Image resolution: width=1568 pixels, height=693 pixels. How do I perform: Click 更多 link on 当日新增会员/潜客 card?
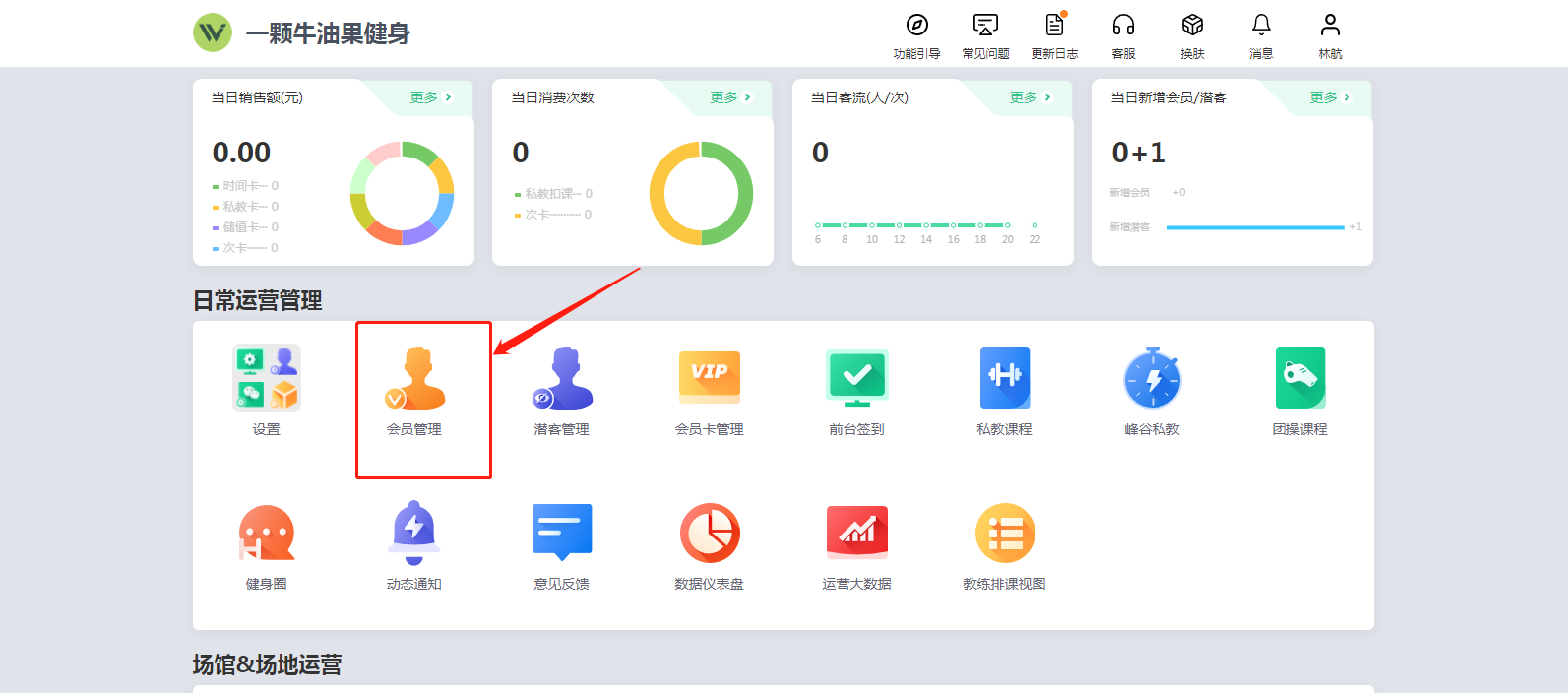1330,97
